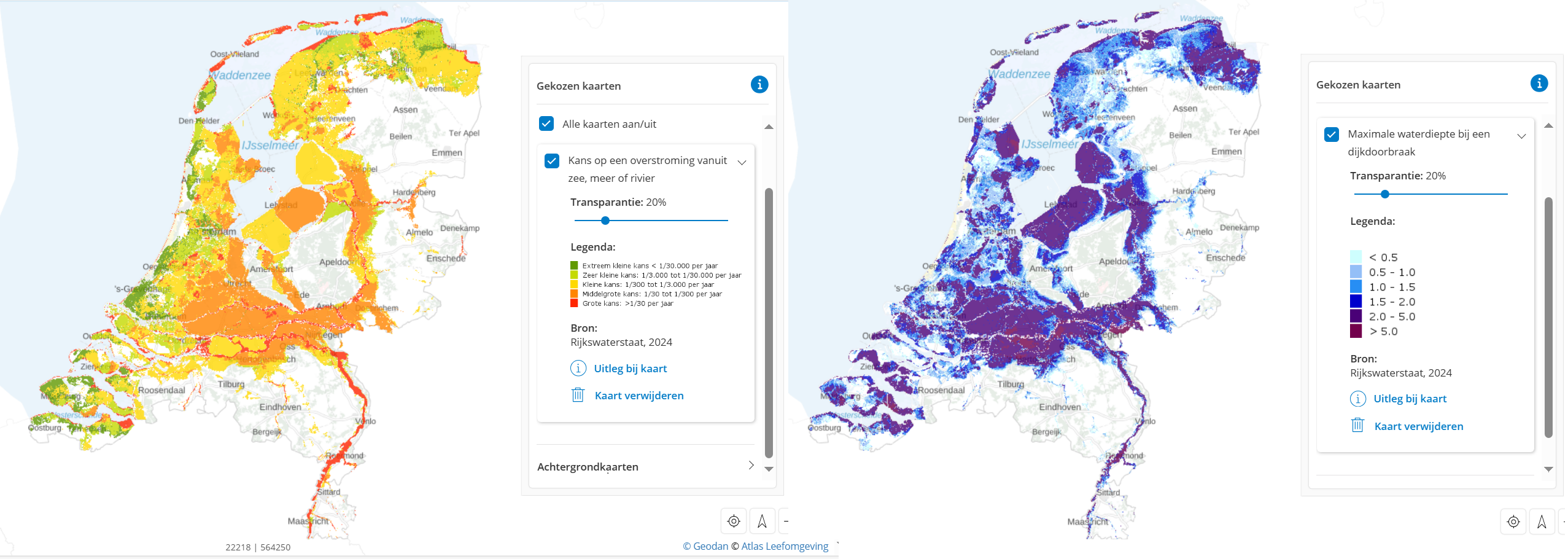Collapse the 'Kans op een overstroming' layer chevron

pyautogui.click(x=742, y=163)
